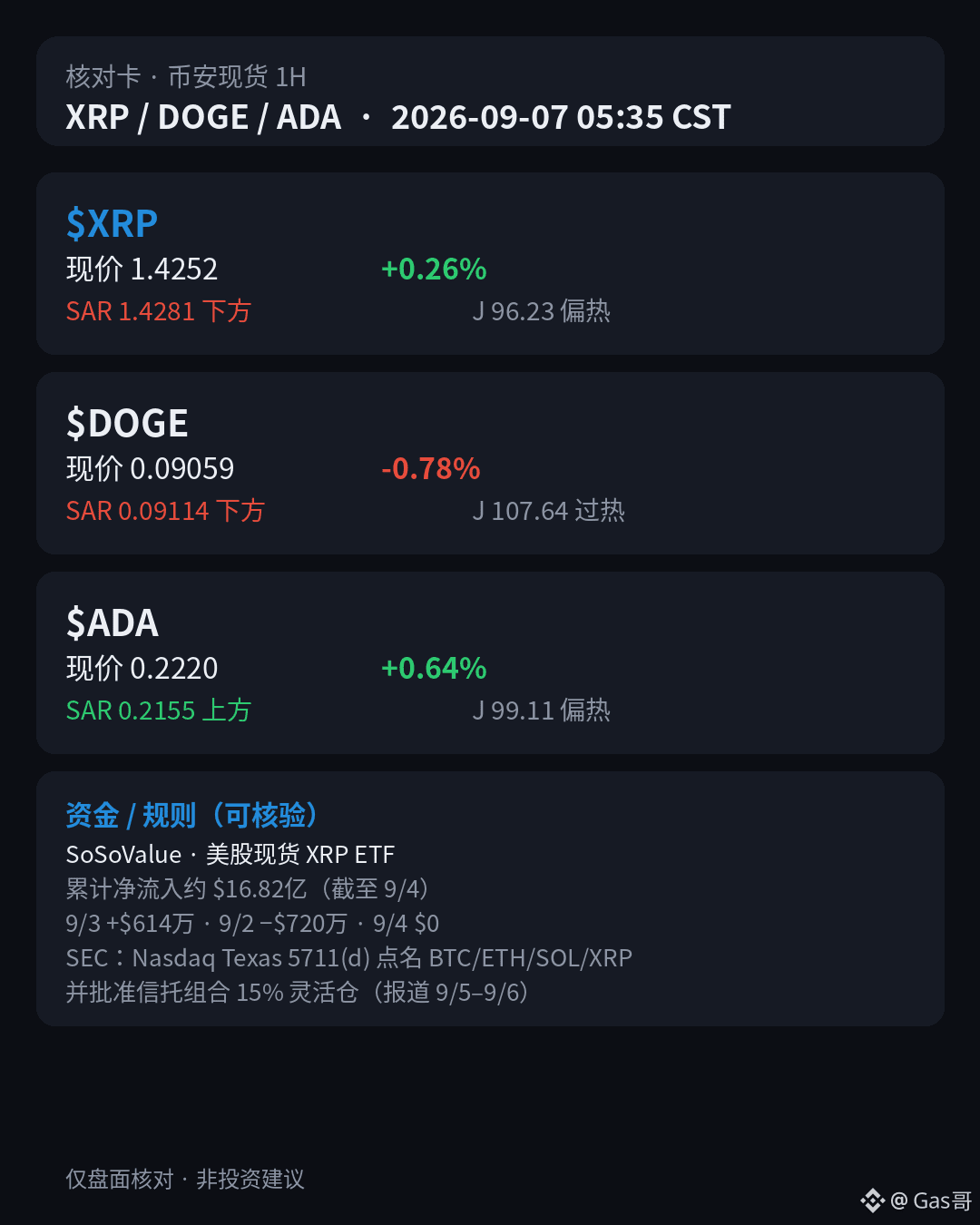Click SoSoValue 美股现货 XRP ETF line
This screenshot has height=1225, width=980.
coord(230,855)
